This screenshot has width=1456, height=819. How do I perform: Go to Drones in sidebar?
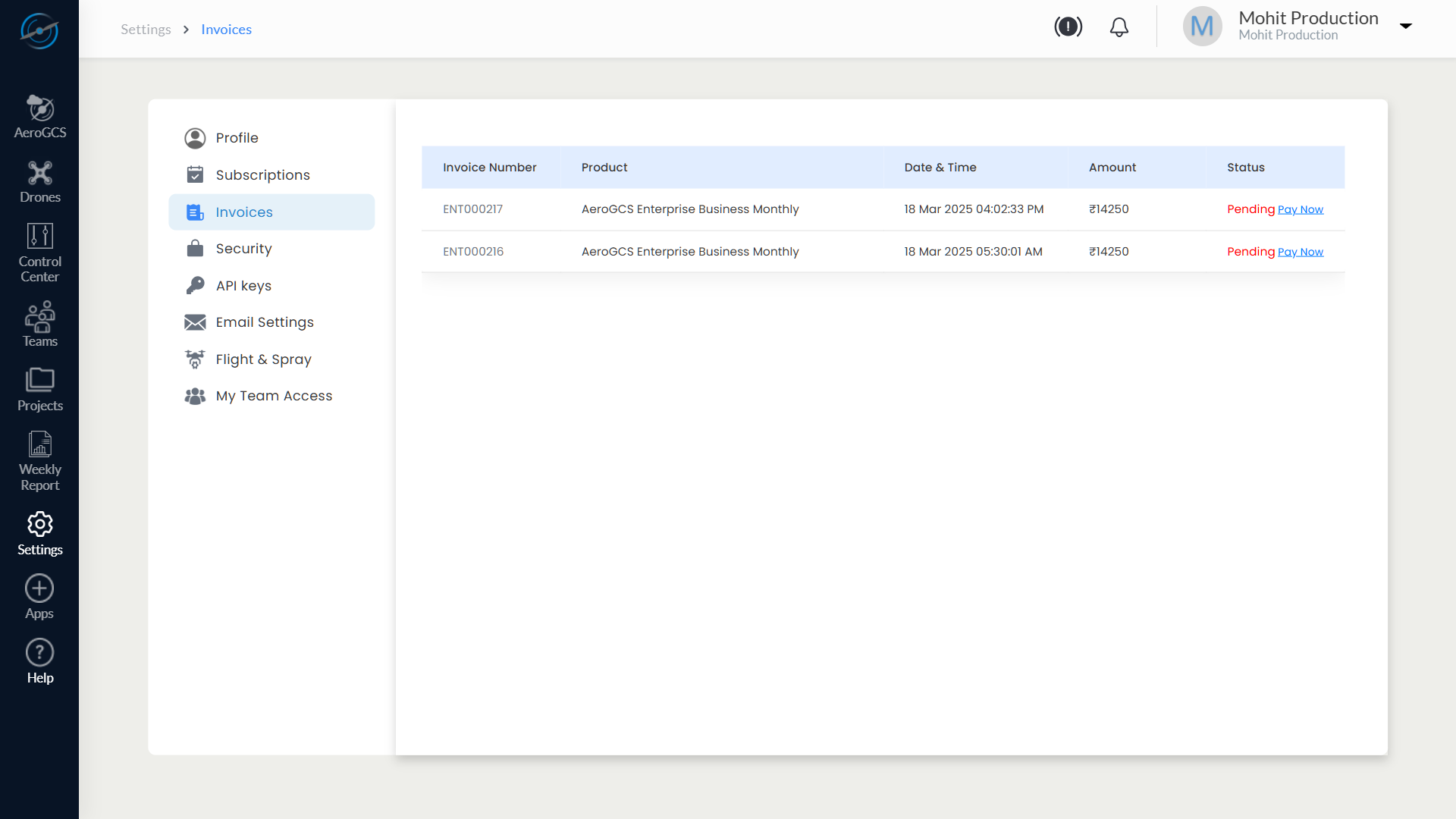[x=39, y=182]
